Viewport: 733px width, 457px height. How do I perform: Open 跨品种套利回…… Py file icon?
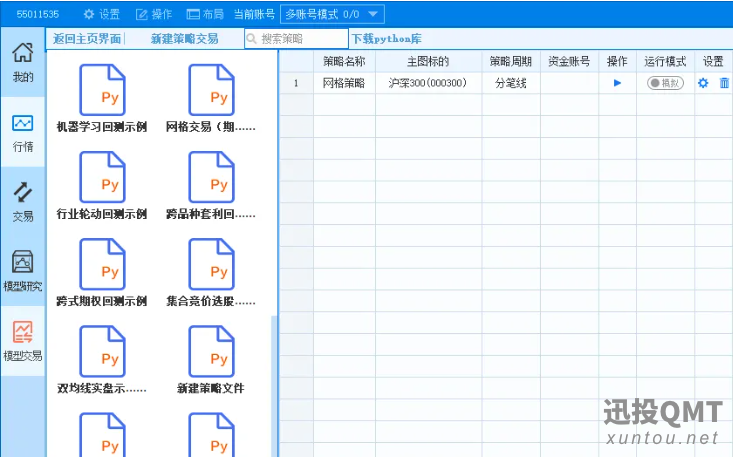(x=211, y=177)
